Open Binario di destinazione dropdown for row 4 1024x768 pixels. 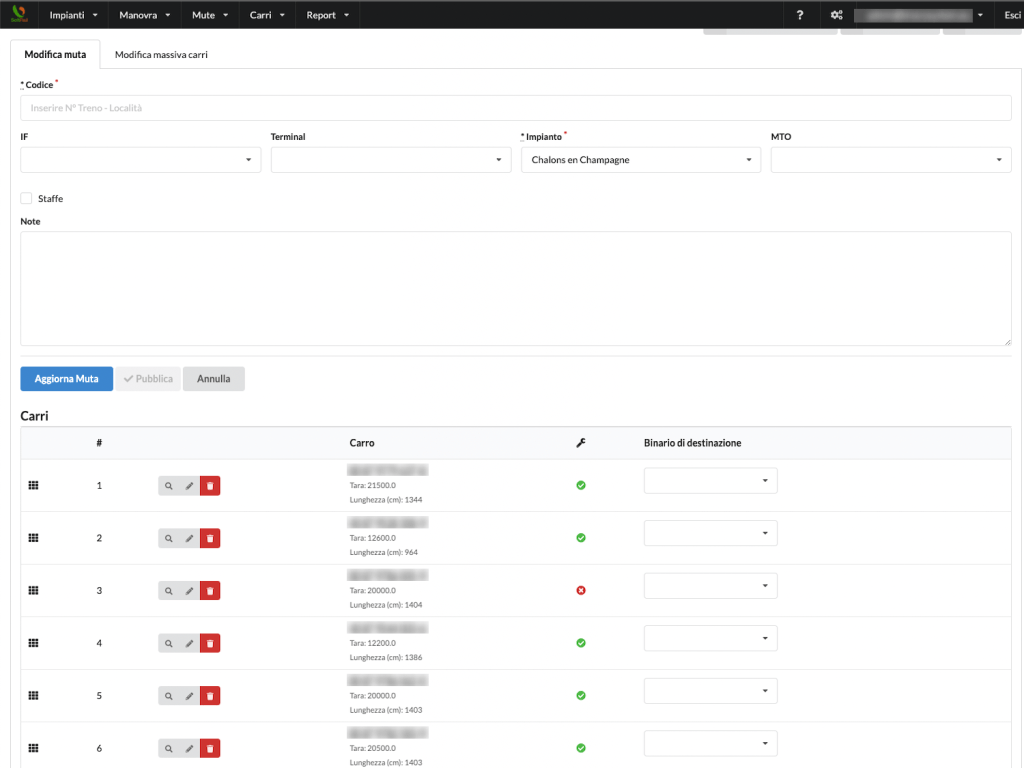coord(711,639)
